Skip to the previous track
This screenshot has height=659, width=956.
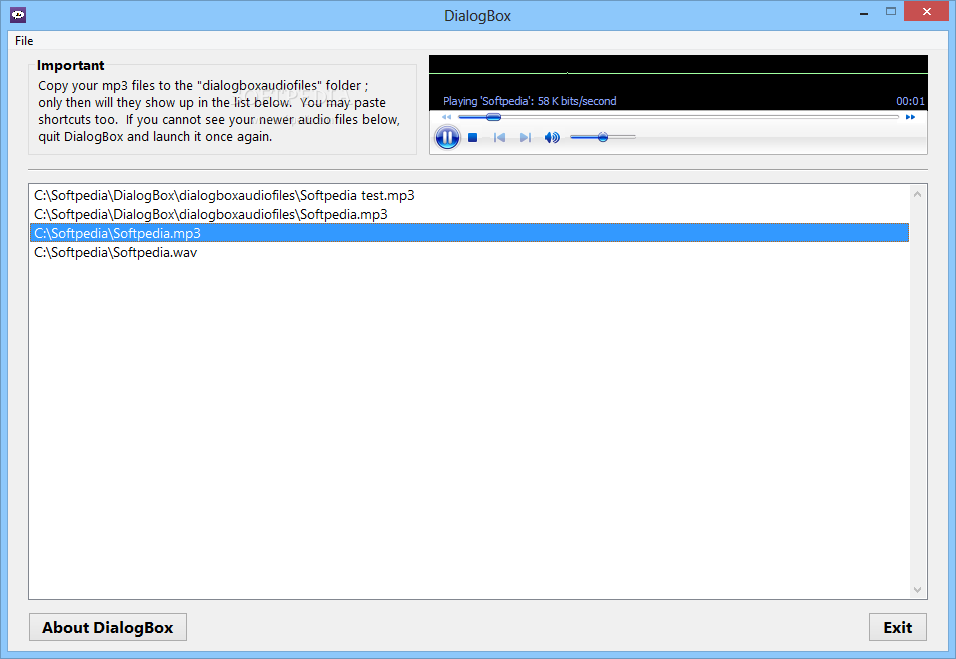(499, 138)
